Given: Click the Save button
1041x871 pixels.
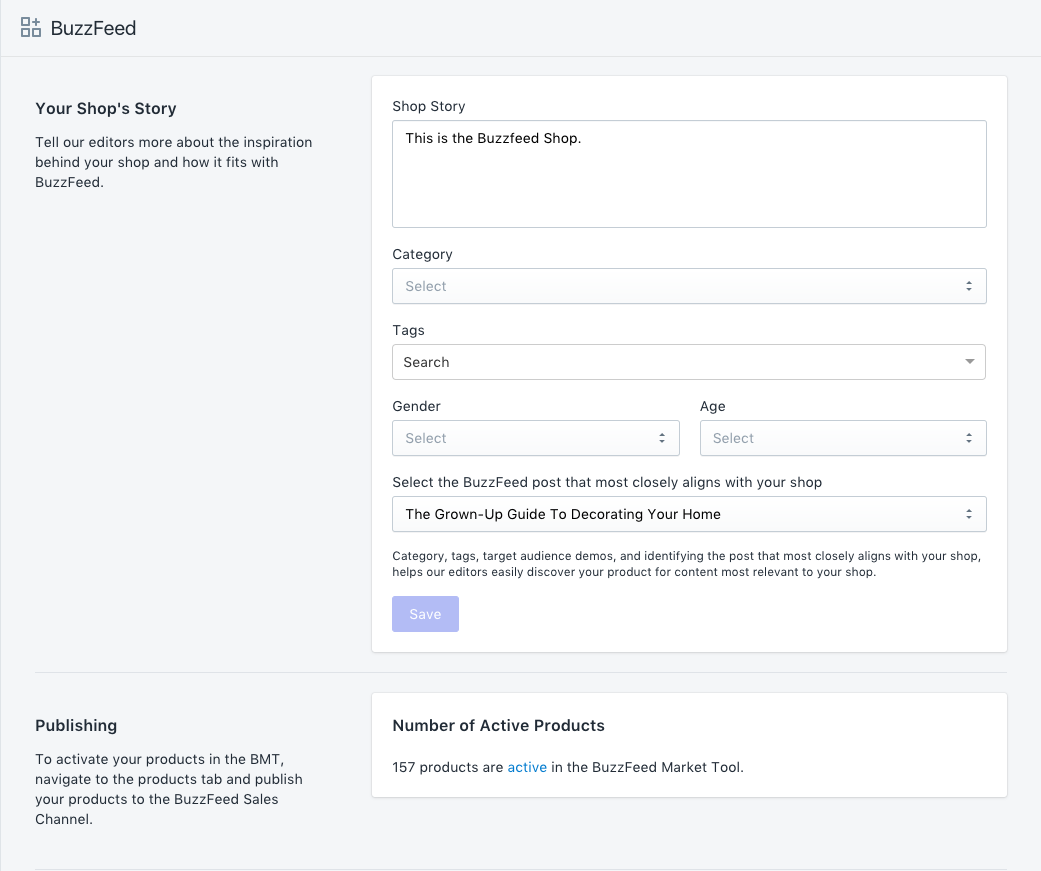Looking at the screenshot, I should [x=425, y=614].
